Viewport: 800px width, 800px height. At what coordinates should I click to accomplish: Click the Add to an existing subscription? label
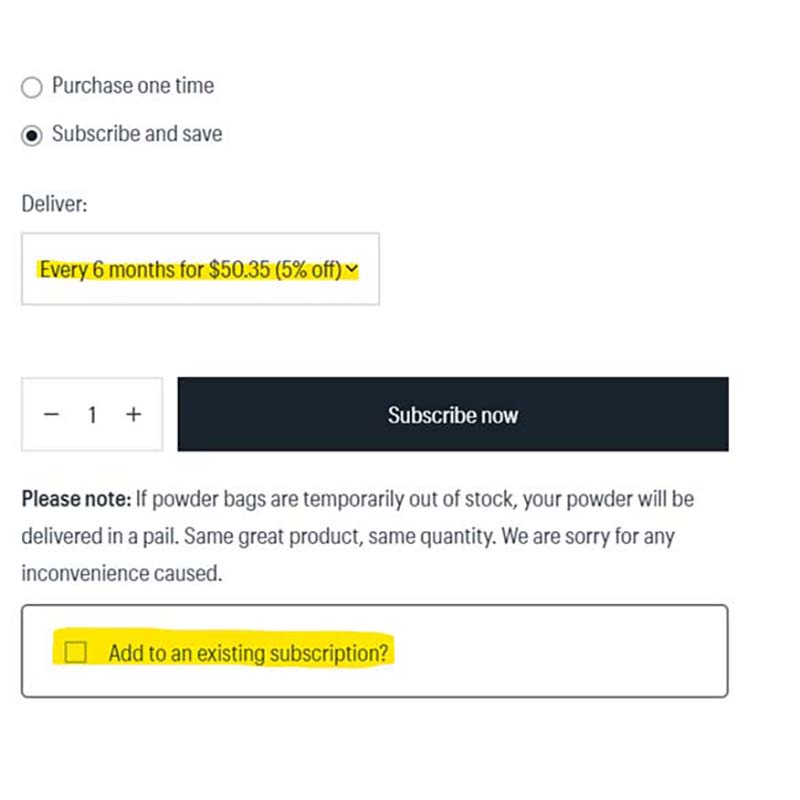point(249,654)
